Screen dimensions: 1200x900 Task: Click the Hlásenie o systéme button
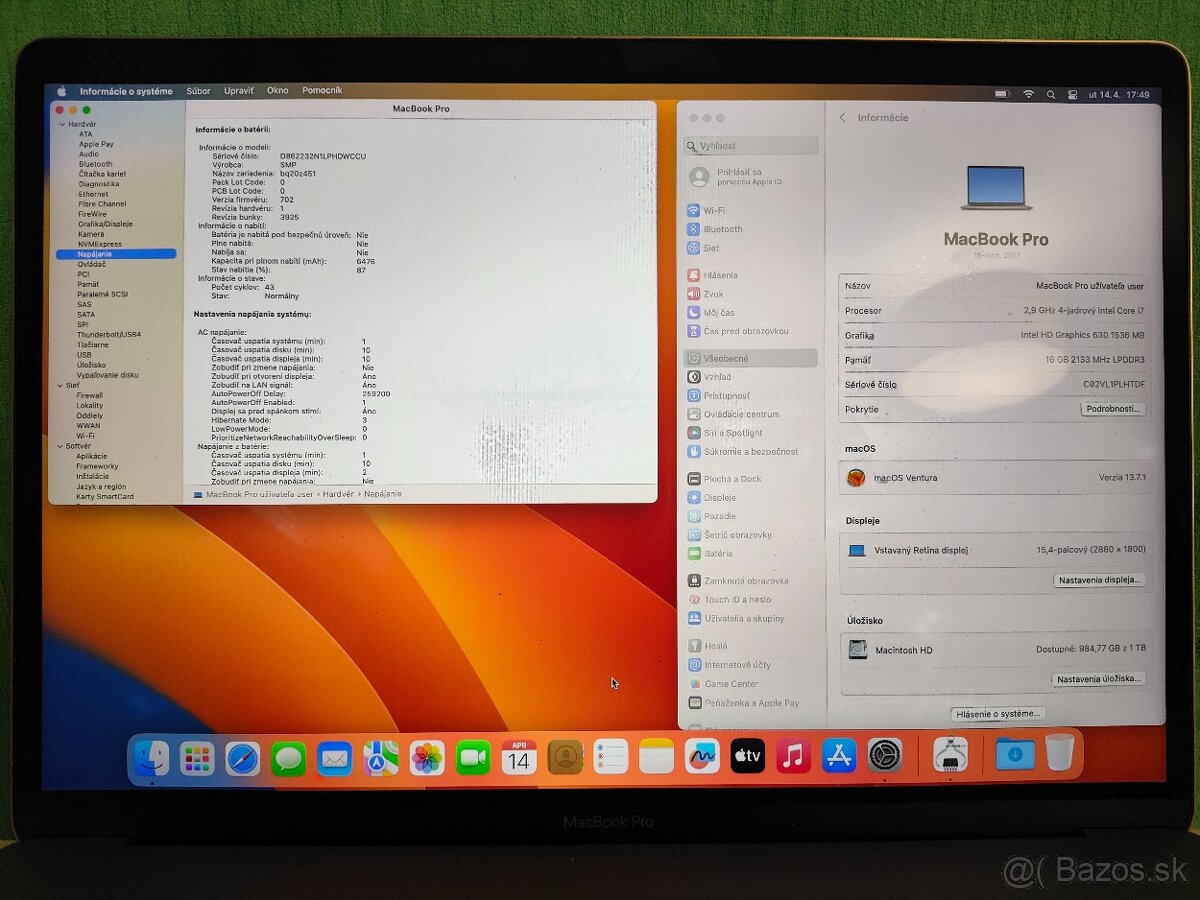click(997, 712)
